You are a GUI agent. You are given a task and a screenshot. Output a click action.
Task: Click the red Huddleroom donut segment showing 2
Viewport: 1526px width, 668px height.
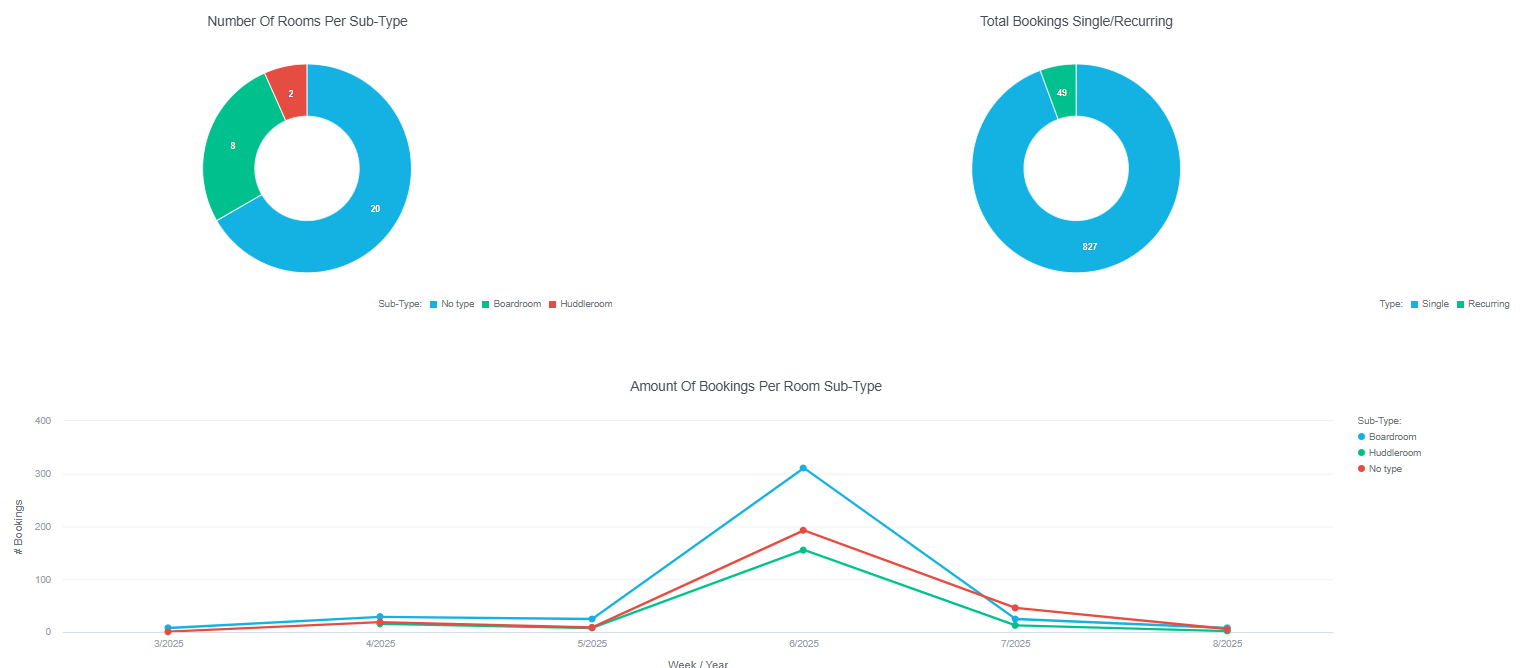(290, 93)
